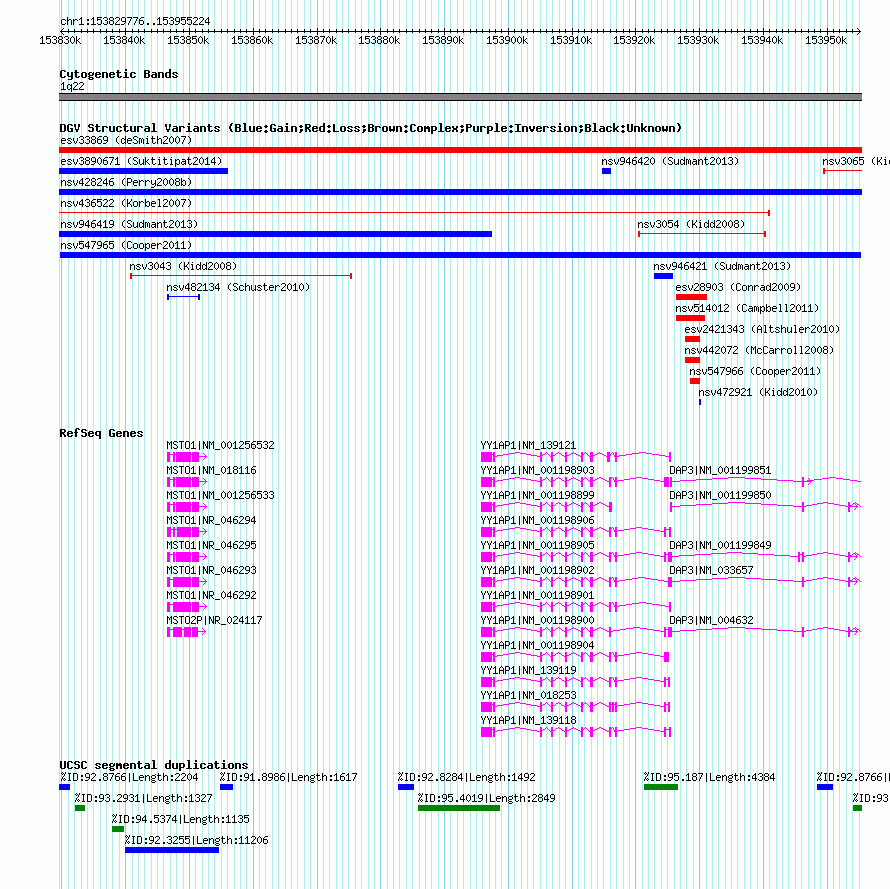Select the YY1AP1|NM_139118 transcript label

(x=528, y=720)
